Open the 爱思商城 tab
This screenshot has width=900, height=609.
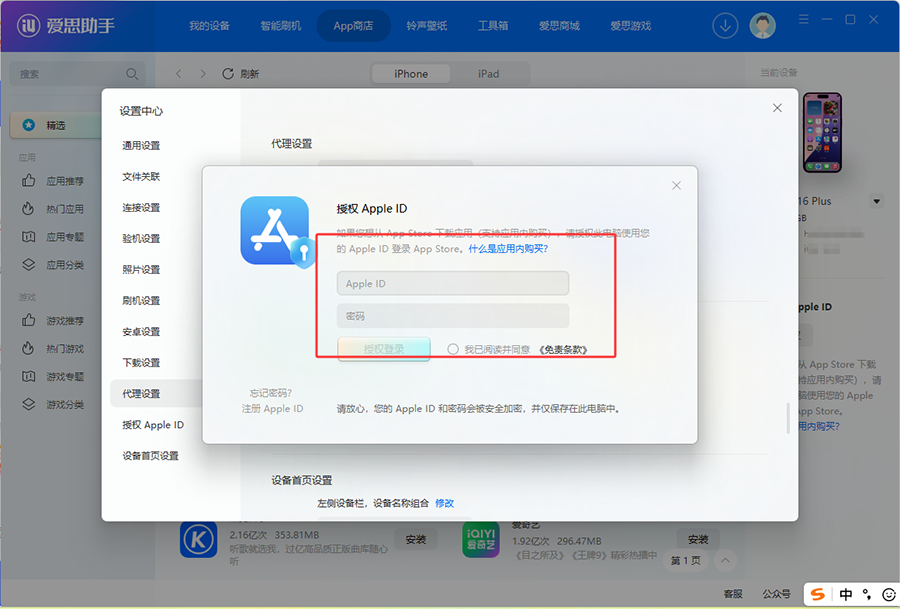(559, 26)
